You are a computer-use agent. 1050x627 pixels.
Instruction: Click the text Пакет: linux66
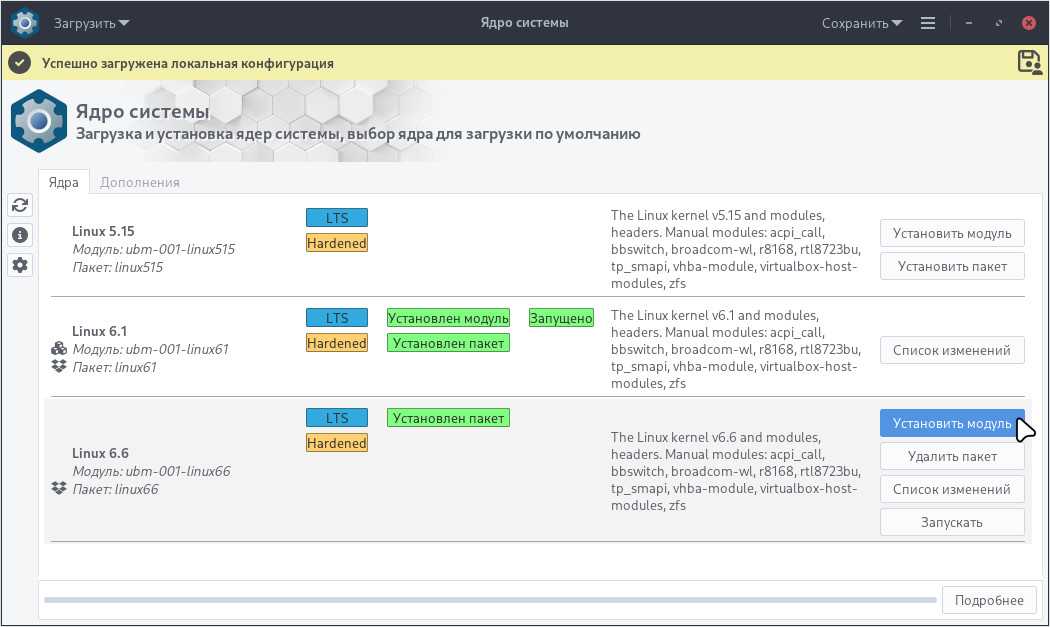coord(115,489)
